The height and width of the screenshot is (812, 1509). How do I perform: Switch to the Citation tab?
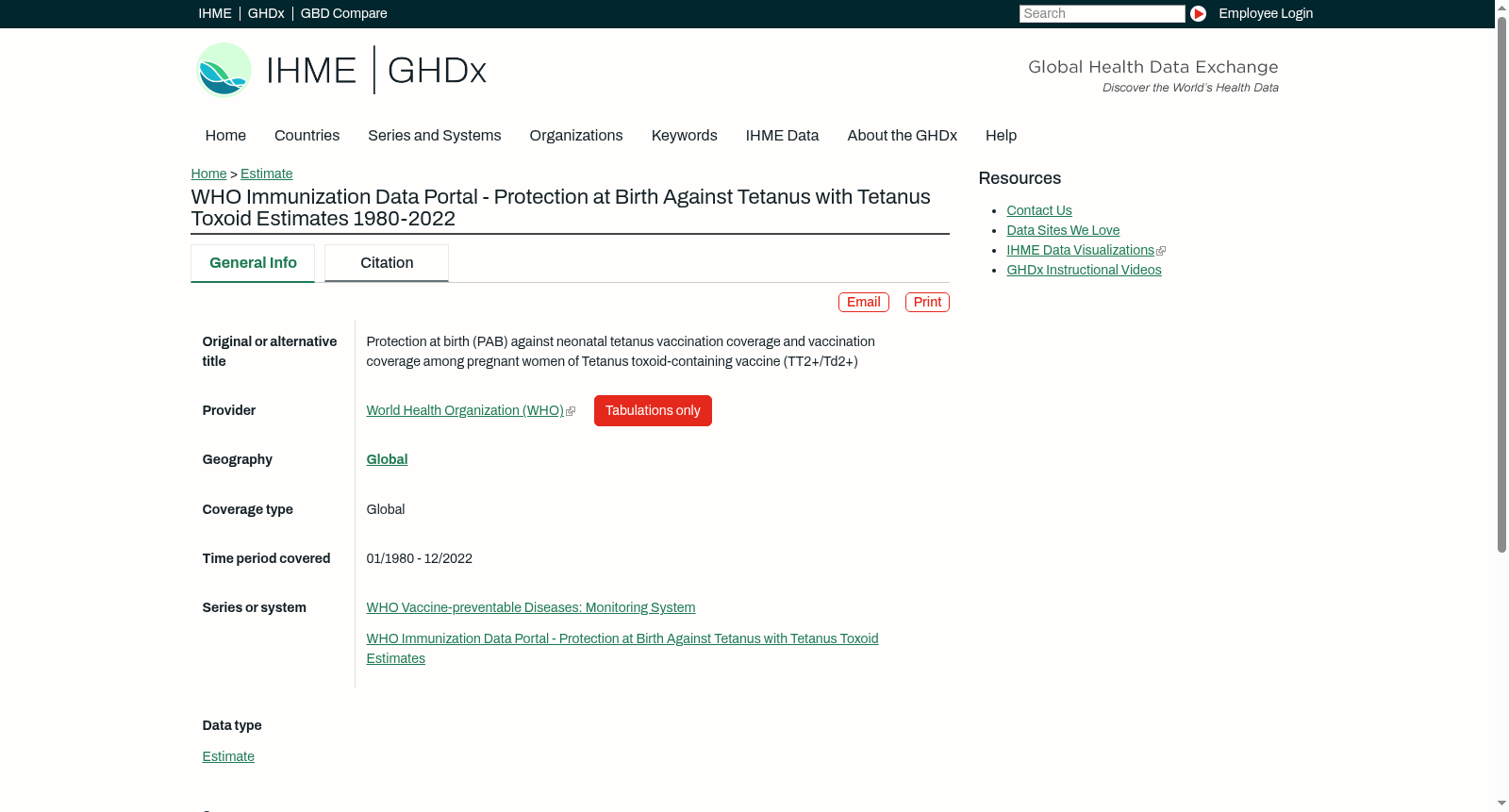click(387, 263)
